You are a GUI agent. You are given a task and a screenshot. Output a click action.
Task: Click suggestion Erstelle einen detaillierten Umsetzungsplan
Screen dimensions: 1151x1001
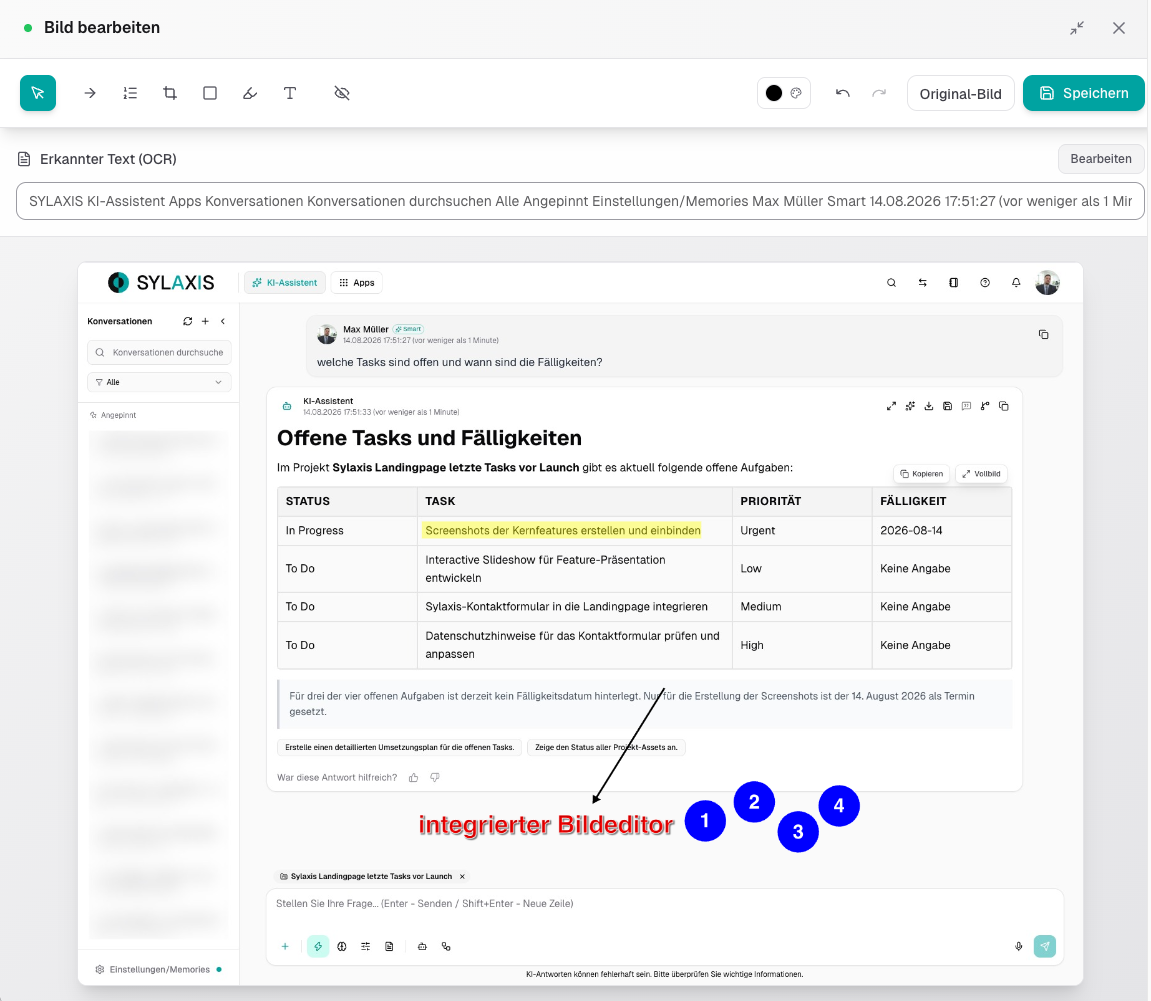(399, 747)
